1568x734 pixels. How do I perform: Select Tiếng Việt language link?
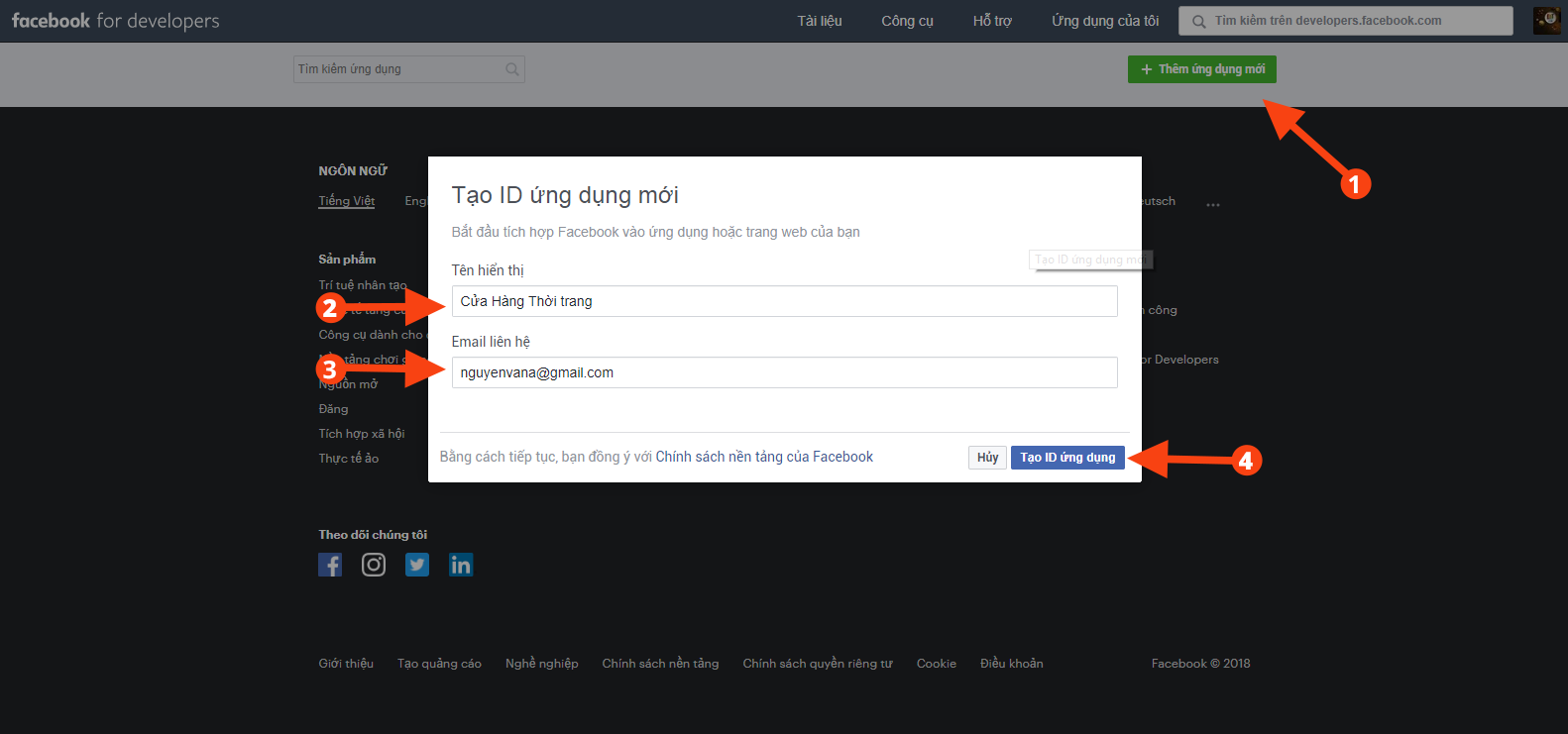pos(346,201)
